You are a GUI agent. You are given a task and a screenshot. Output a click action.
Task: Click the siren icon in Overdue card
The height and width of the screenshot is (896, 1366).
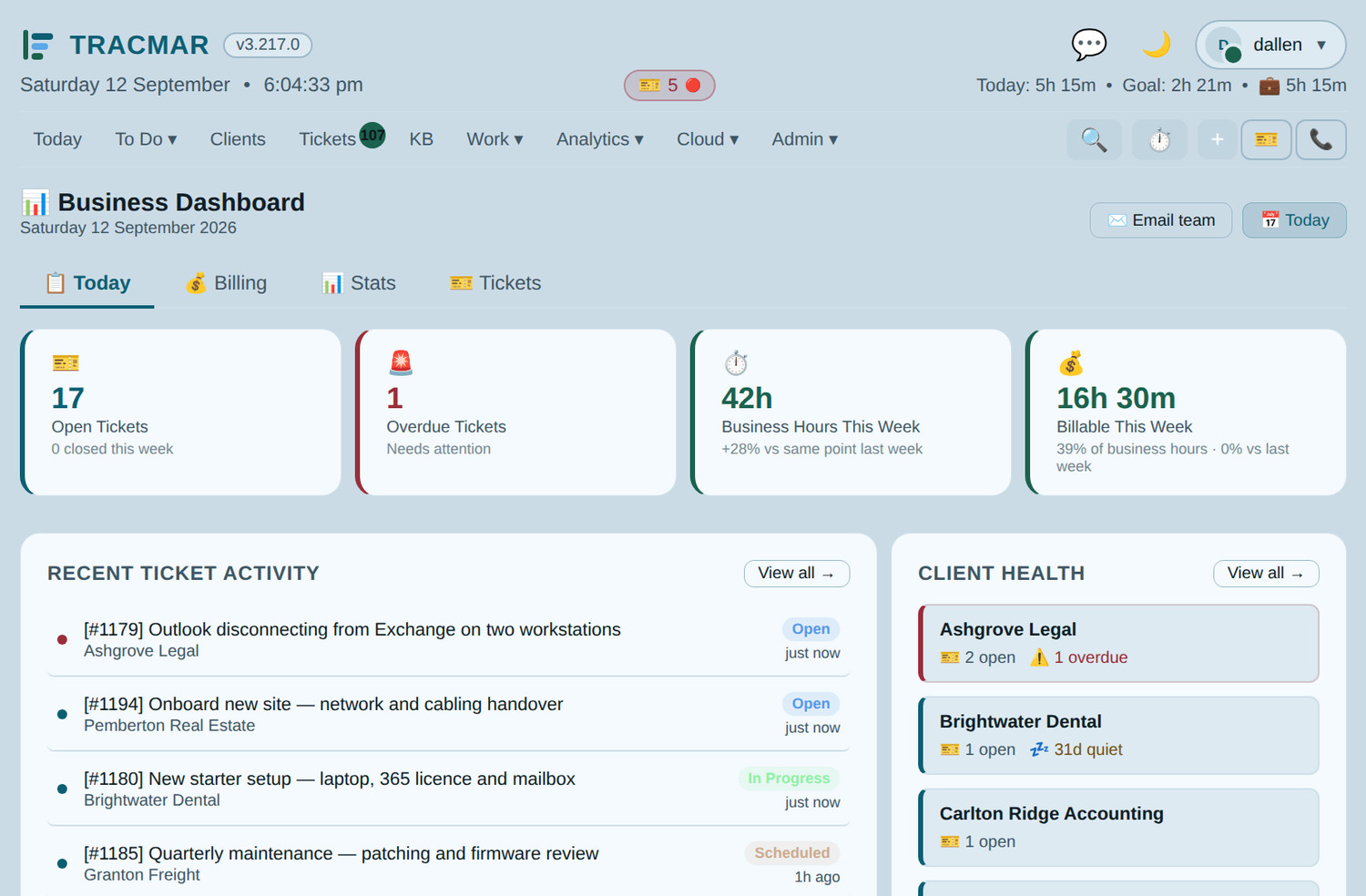point(401,363)
